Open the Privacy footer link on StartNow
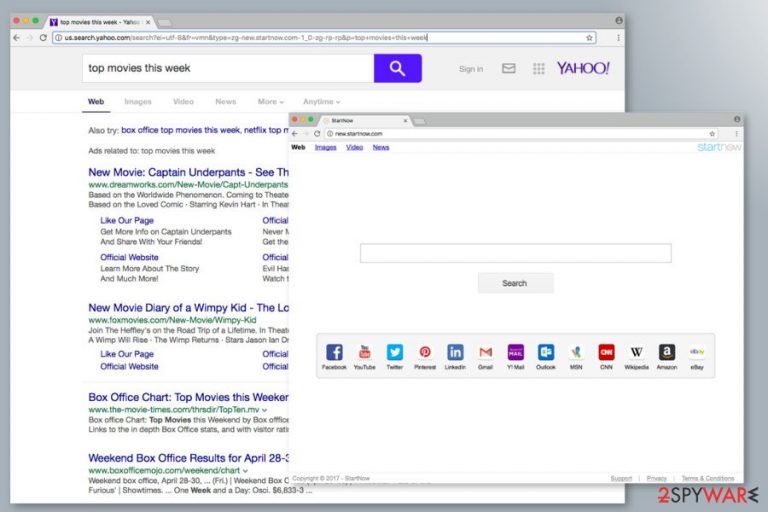The width and height of the screenshot is (768, 512). [656, 478]
